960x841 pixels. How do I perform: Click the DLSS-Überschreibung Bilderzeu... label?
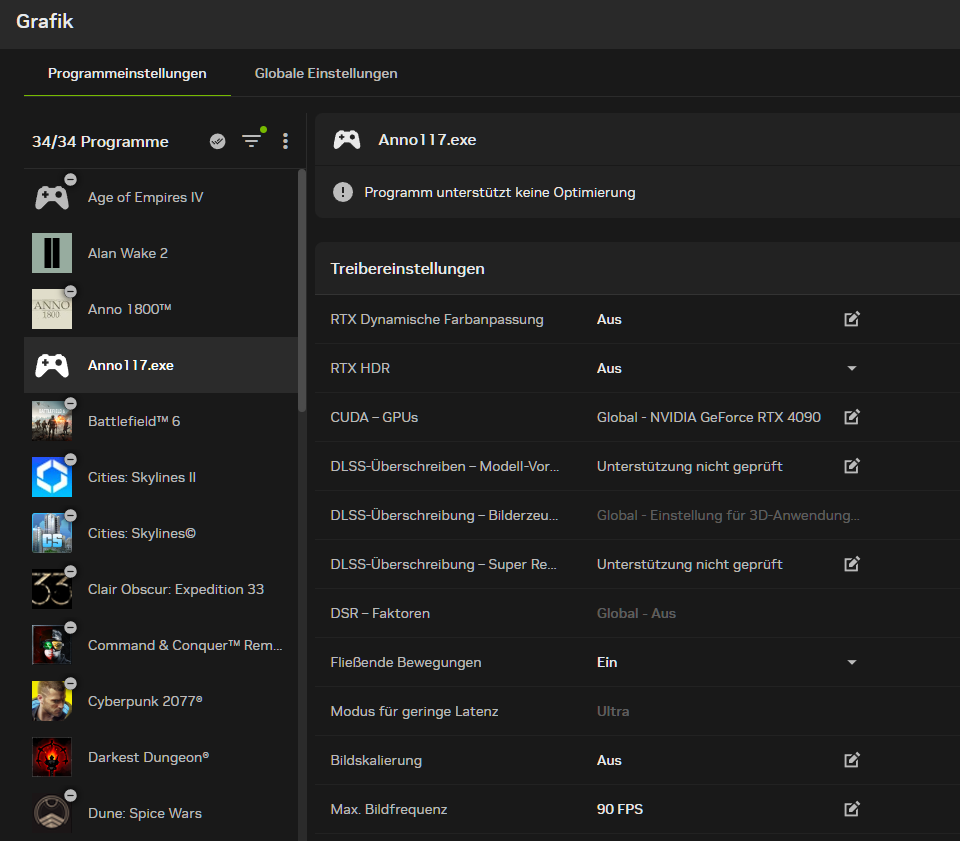pyautogui.click(x=444, y=515)
